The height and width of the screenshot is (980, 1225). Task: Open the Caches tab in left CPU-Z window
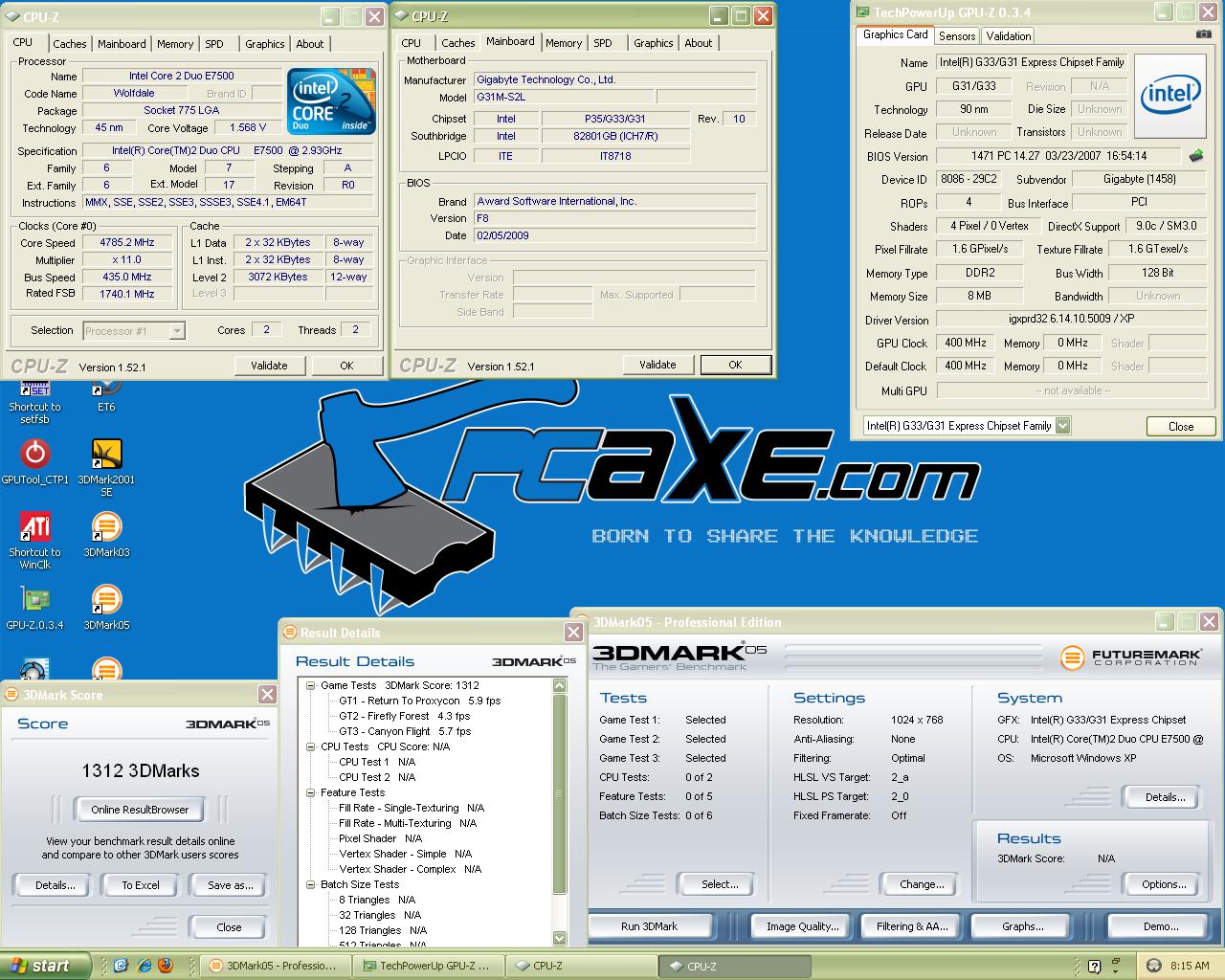(x=69, y=44)
